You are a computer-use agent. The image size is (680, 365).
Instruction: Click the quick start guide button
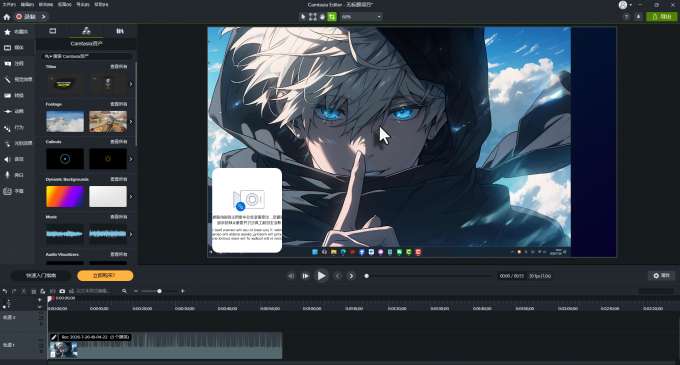tap(41, 276)
